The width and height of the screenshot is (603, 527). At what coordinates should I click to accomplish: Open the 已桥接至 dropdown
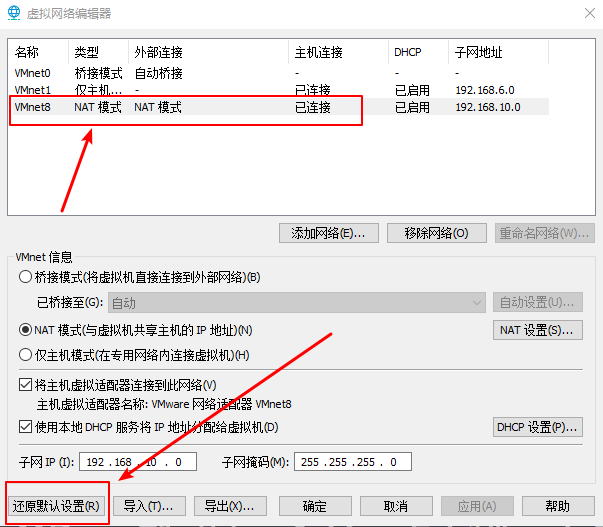pos(297,303)
